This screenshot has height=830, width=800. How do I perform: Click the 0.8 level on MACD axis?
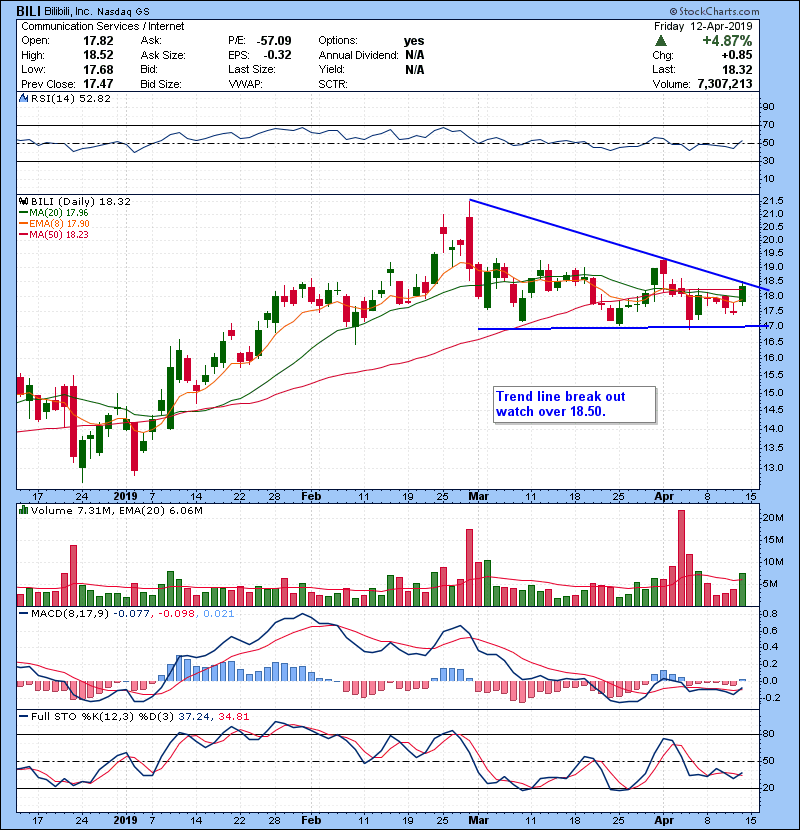(770, 614)
